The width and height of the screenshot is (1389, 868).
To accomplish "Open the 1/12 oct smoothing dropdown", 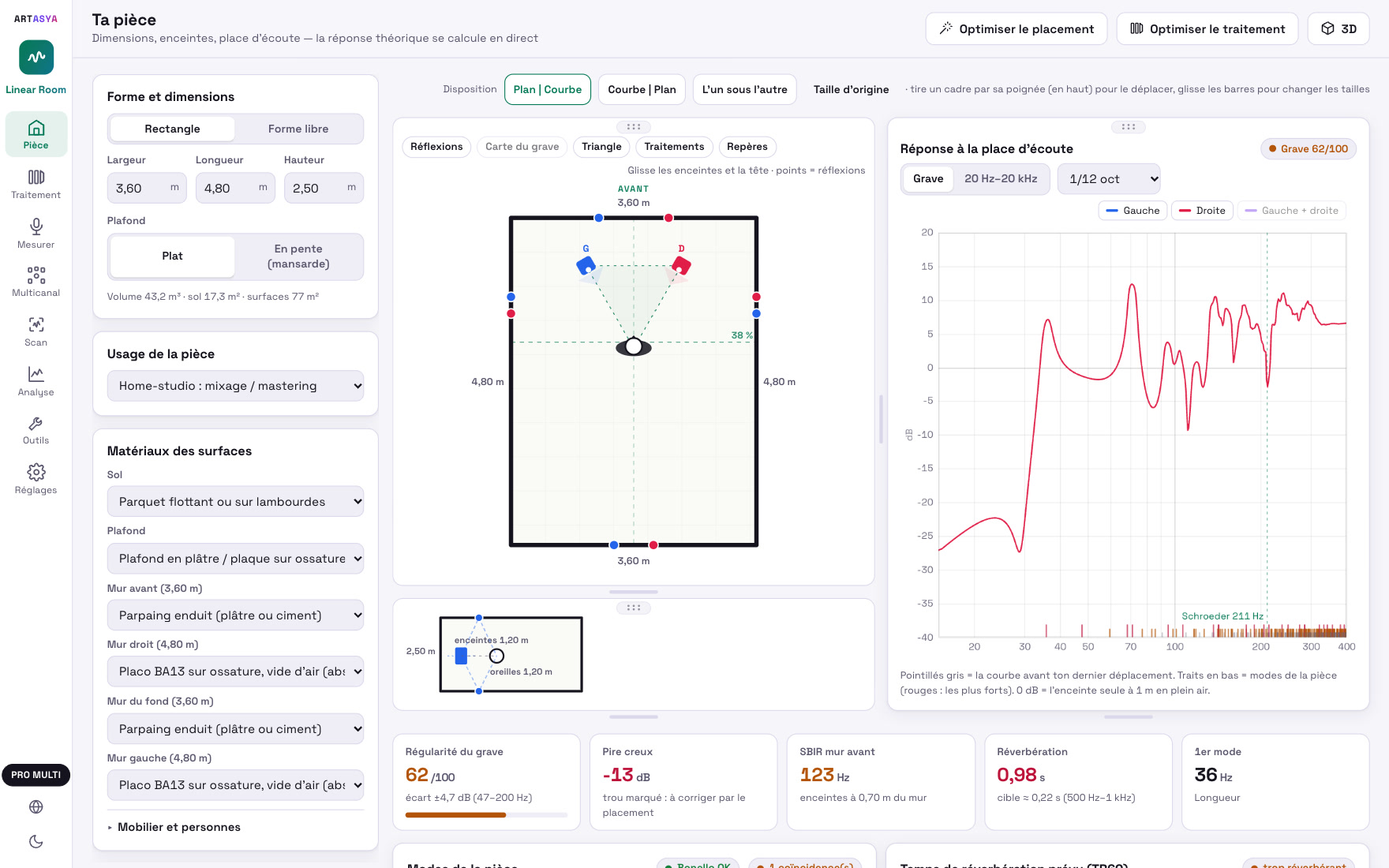I will click(1109, 179).
